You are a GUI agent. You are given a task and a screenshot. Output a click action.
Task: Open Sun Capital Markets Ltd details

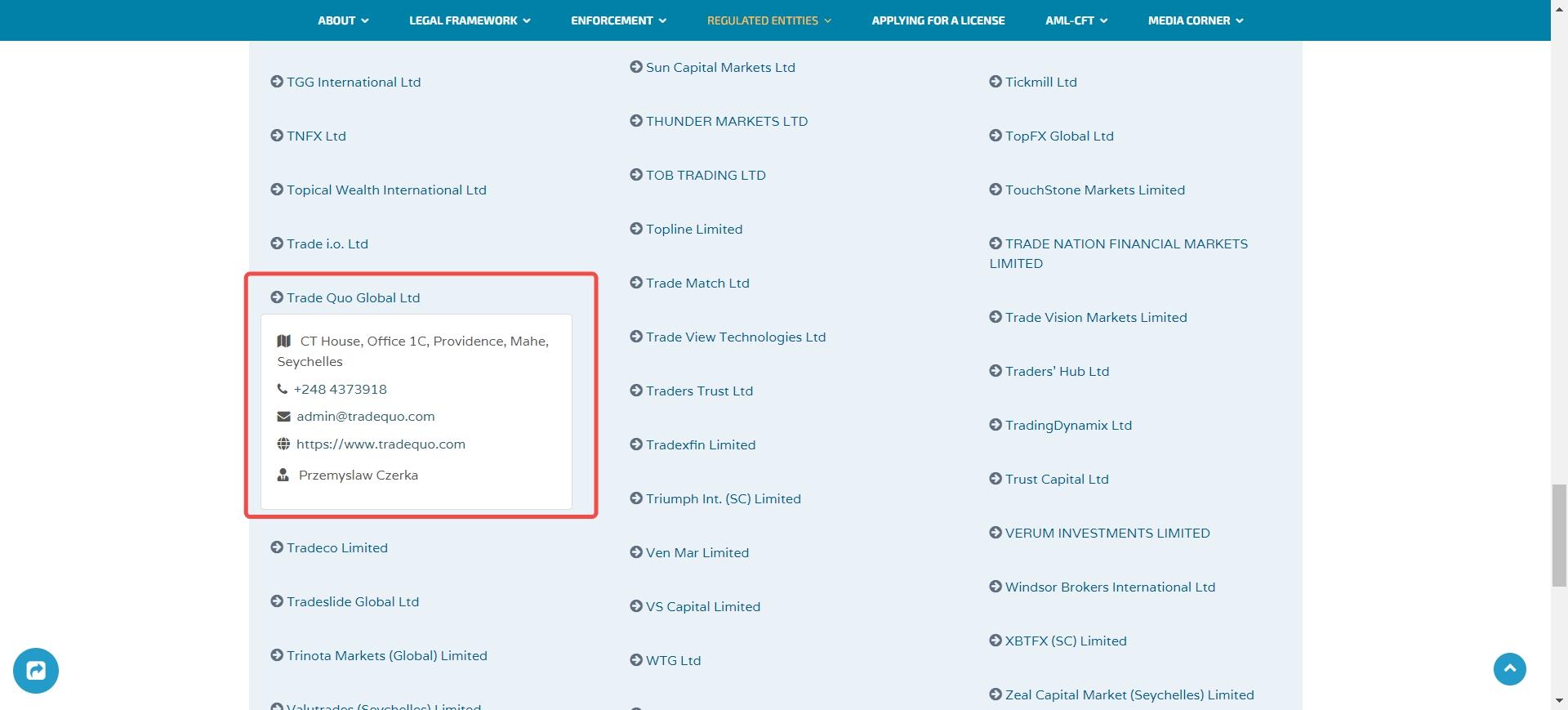pyautogui.click(x=712, y=67)
